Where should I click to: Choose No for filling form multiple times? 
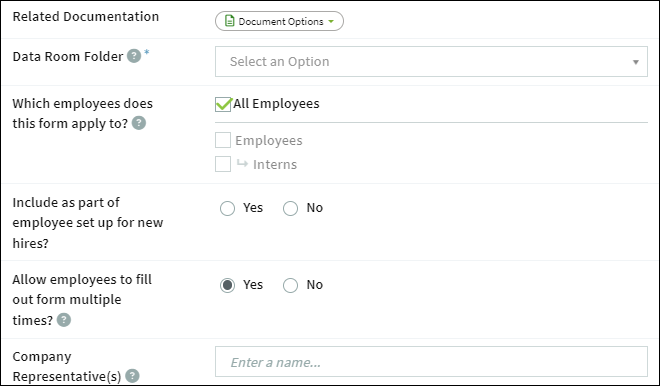290,285
